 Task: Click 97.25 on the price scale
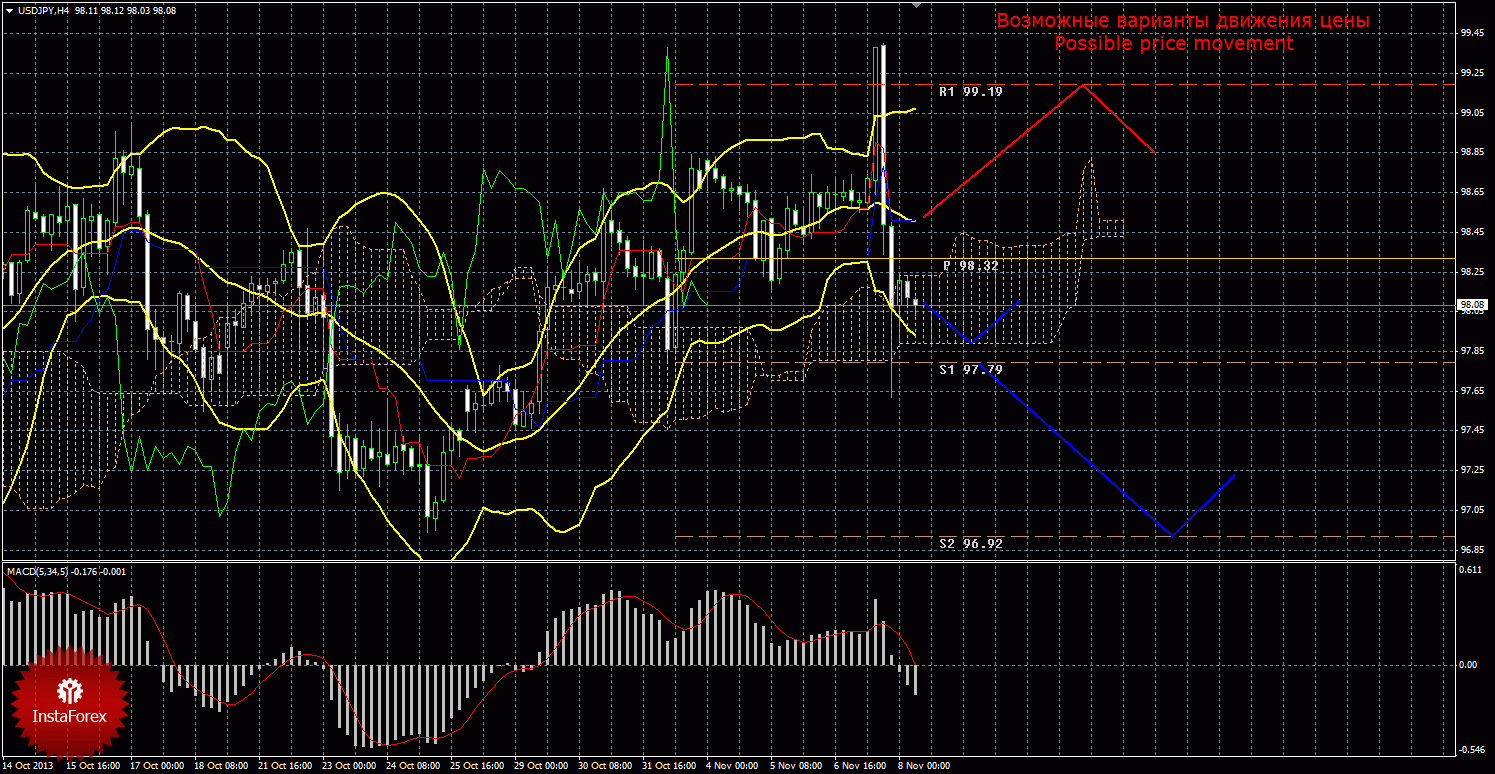(x=1472, y=470)
